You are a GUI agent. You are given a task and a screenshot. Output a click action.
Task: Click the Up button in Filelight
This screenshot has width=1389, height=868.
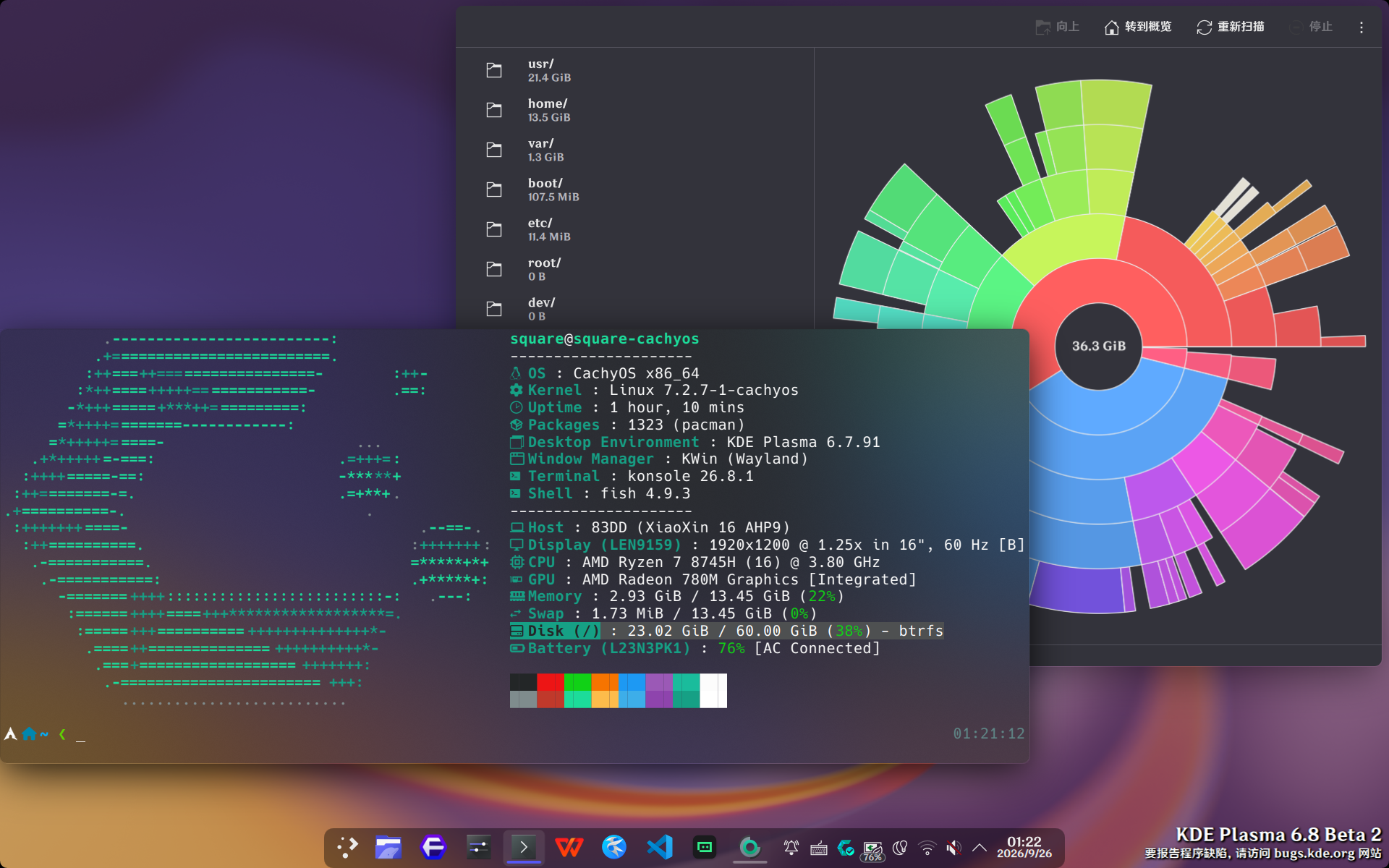[x=1058, y=27]
